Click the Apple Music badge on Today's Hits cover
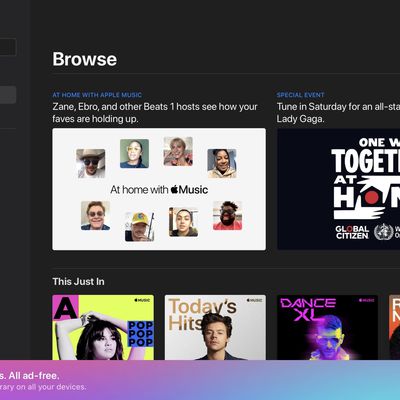The image size is (400, 400). pos(254,300)
